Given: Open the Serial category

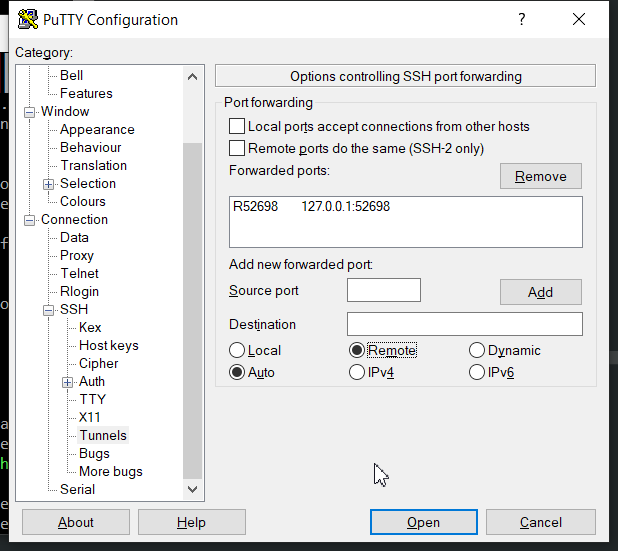Looking at the screenshot, I should pos(77,490).
